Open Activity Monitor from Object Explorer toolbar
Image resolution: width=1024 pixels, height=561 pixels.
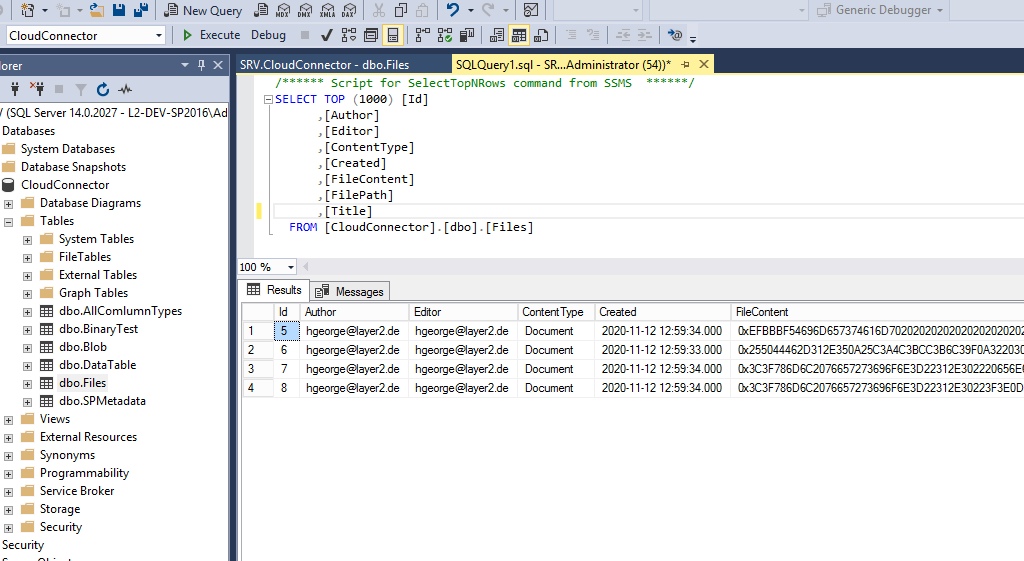pos(125,89)
